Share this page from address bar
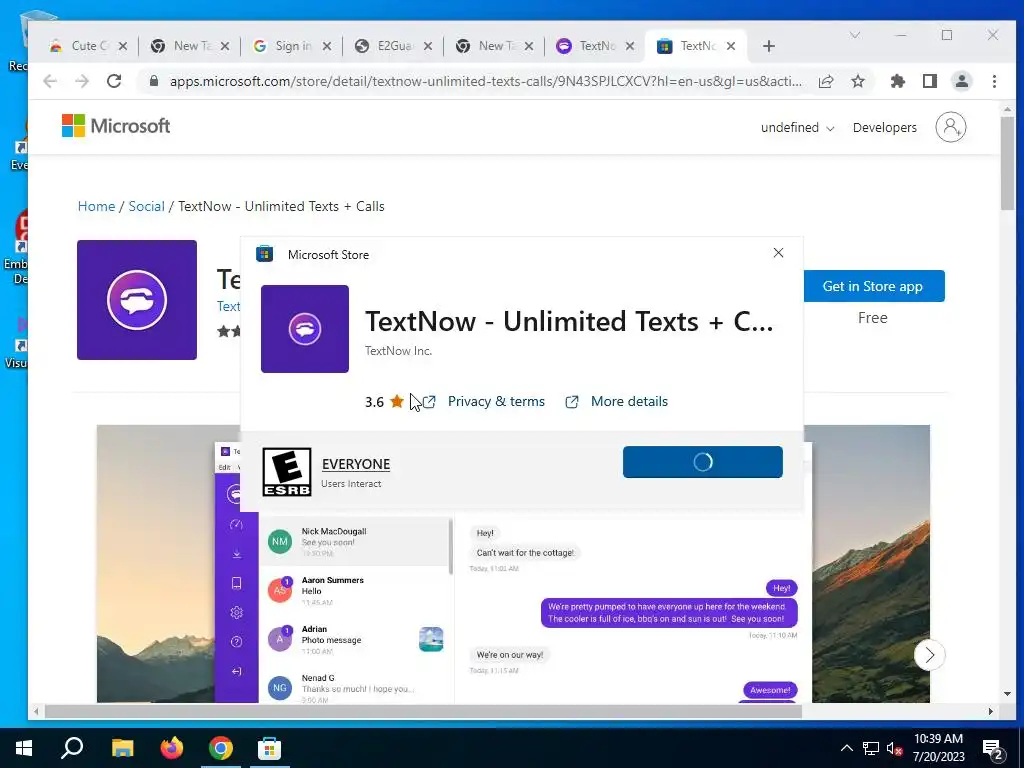The height and width of the screenshot is (768, 1024). pos(826,81)
